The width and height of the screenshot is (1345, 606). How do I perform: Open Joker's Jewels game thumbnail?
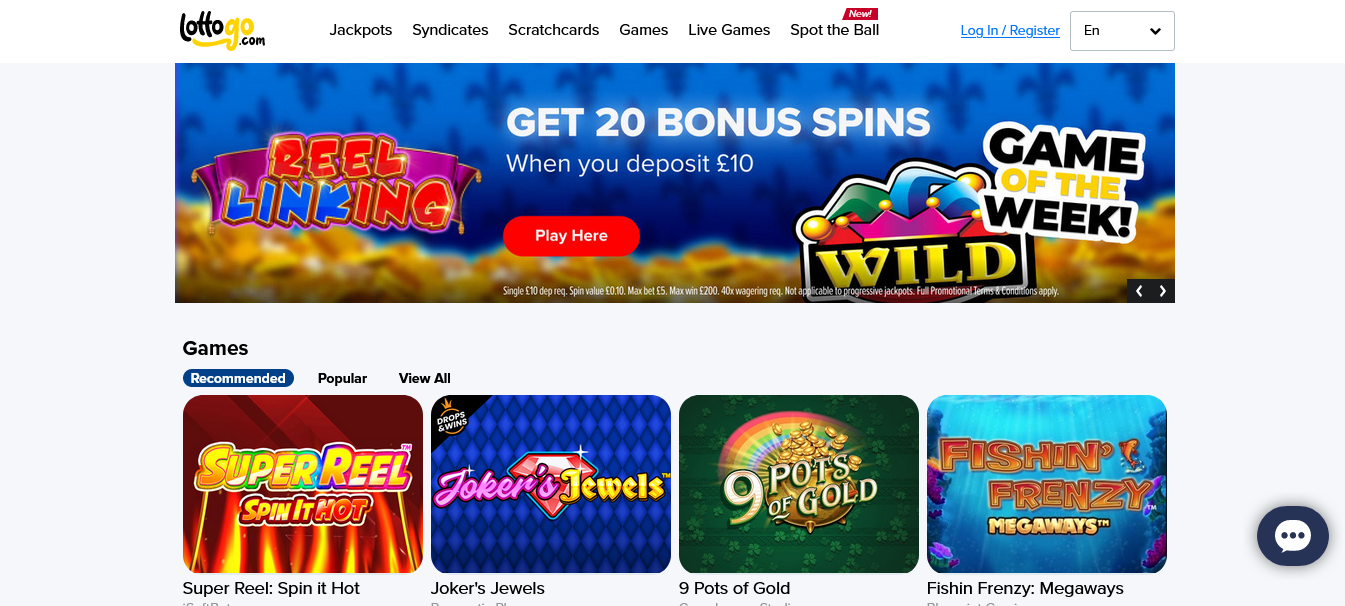point(551,484)
